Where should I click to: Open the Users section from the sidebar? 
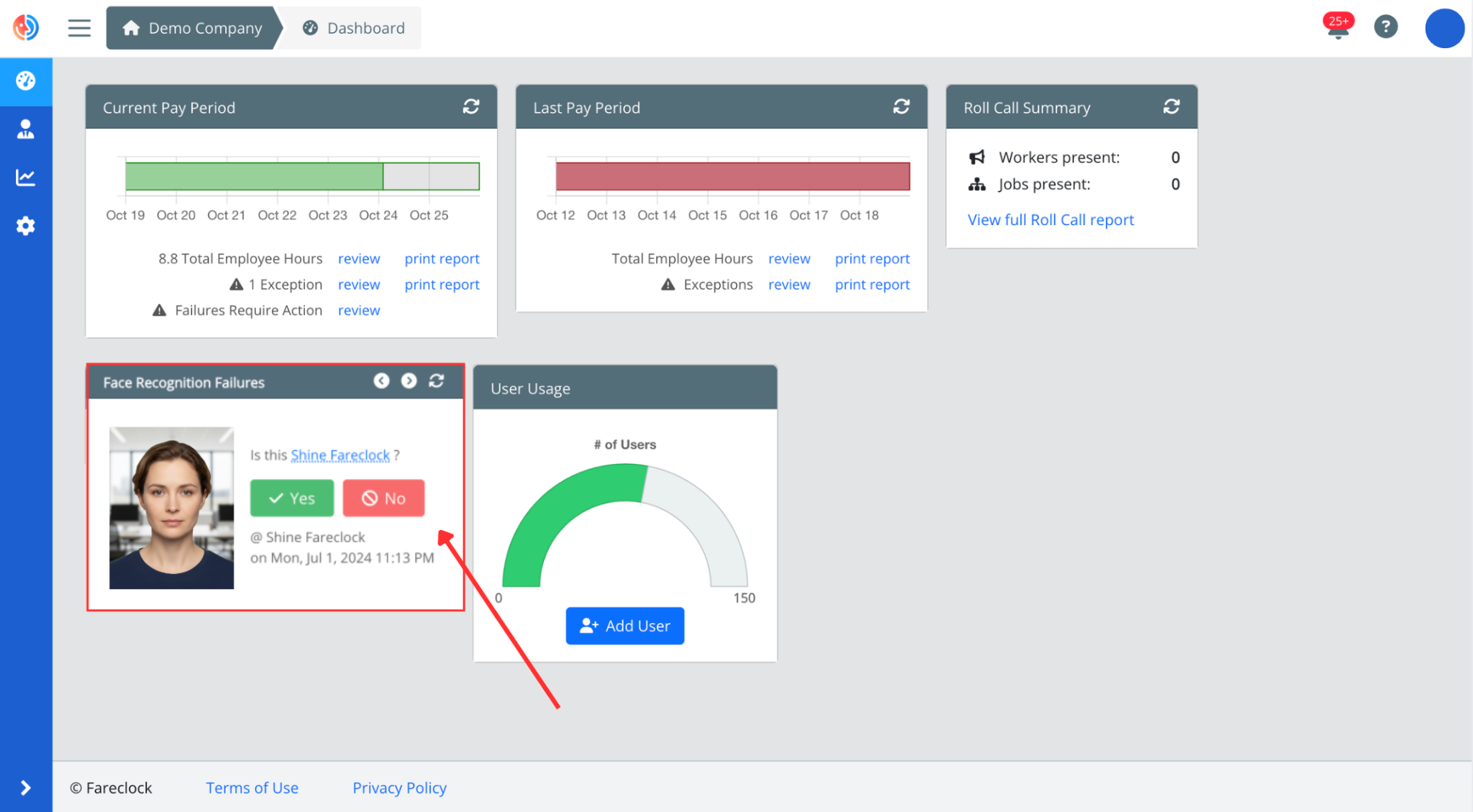tap(26, 129)
